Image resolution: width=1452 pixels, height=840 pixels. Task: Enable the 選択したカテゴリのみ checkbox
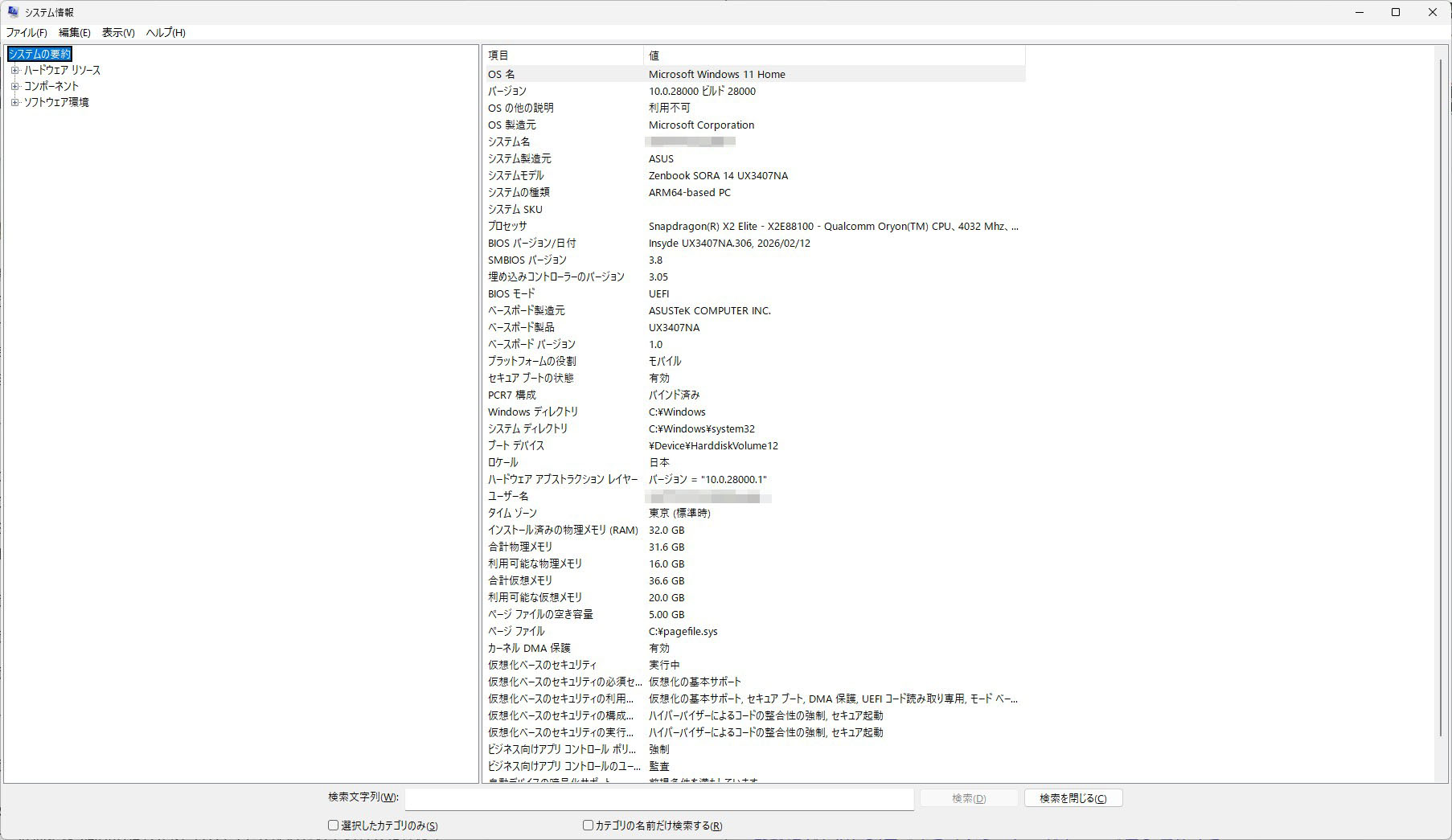(x=334, y=825)
